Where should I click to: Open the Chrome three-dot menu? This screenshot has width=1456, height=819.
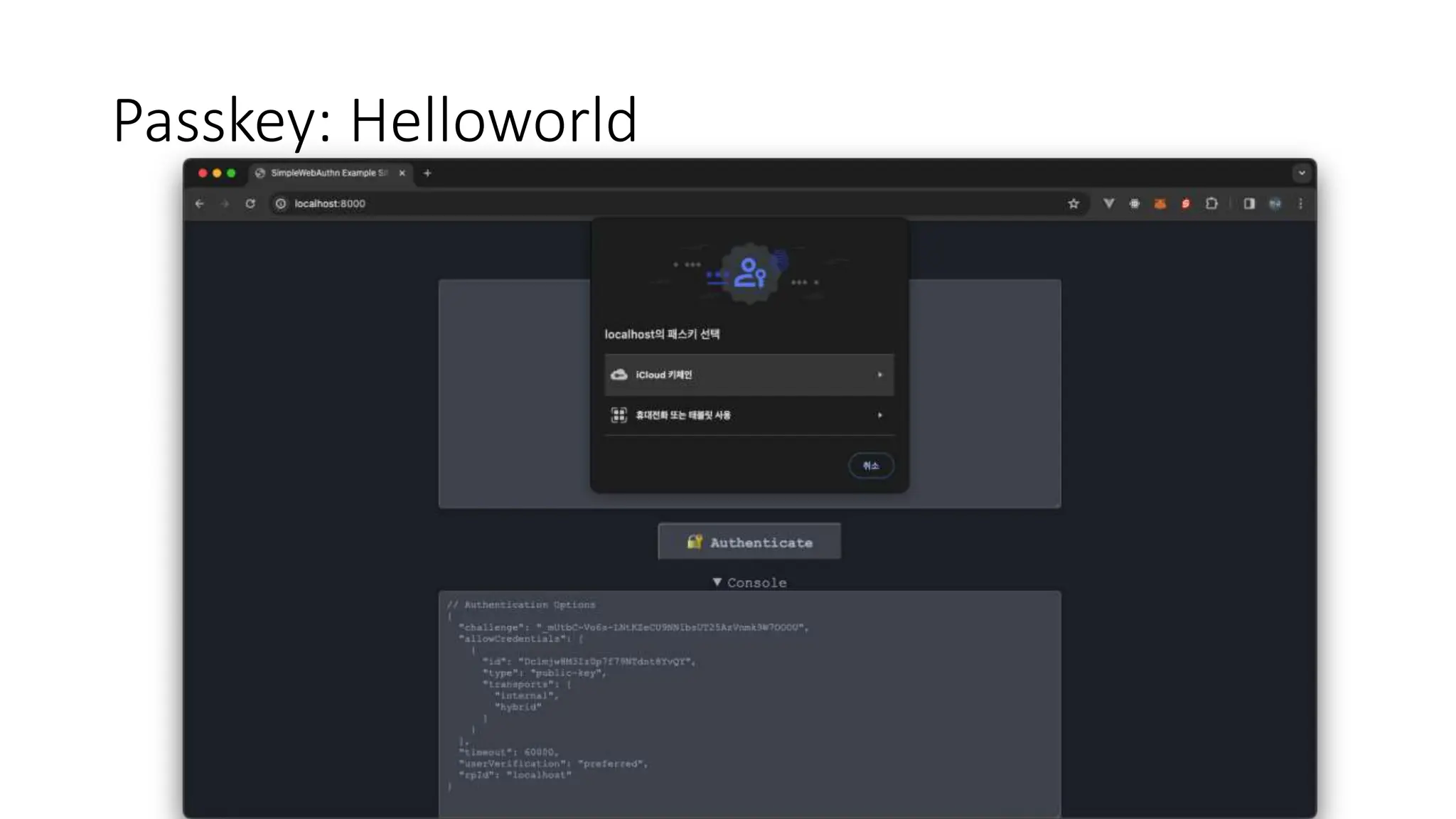pos(1300,204)
